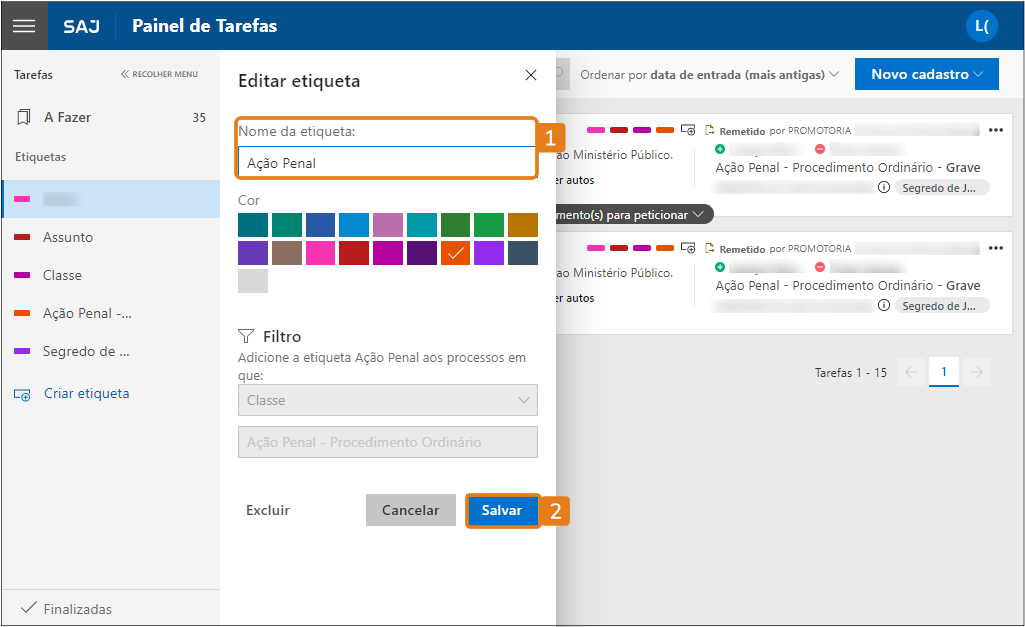Click the A Fazer bookmark icon
Screen dimensions: 1025x627
pyautogui.click(x=24, y=117)
